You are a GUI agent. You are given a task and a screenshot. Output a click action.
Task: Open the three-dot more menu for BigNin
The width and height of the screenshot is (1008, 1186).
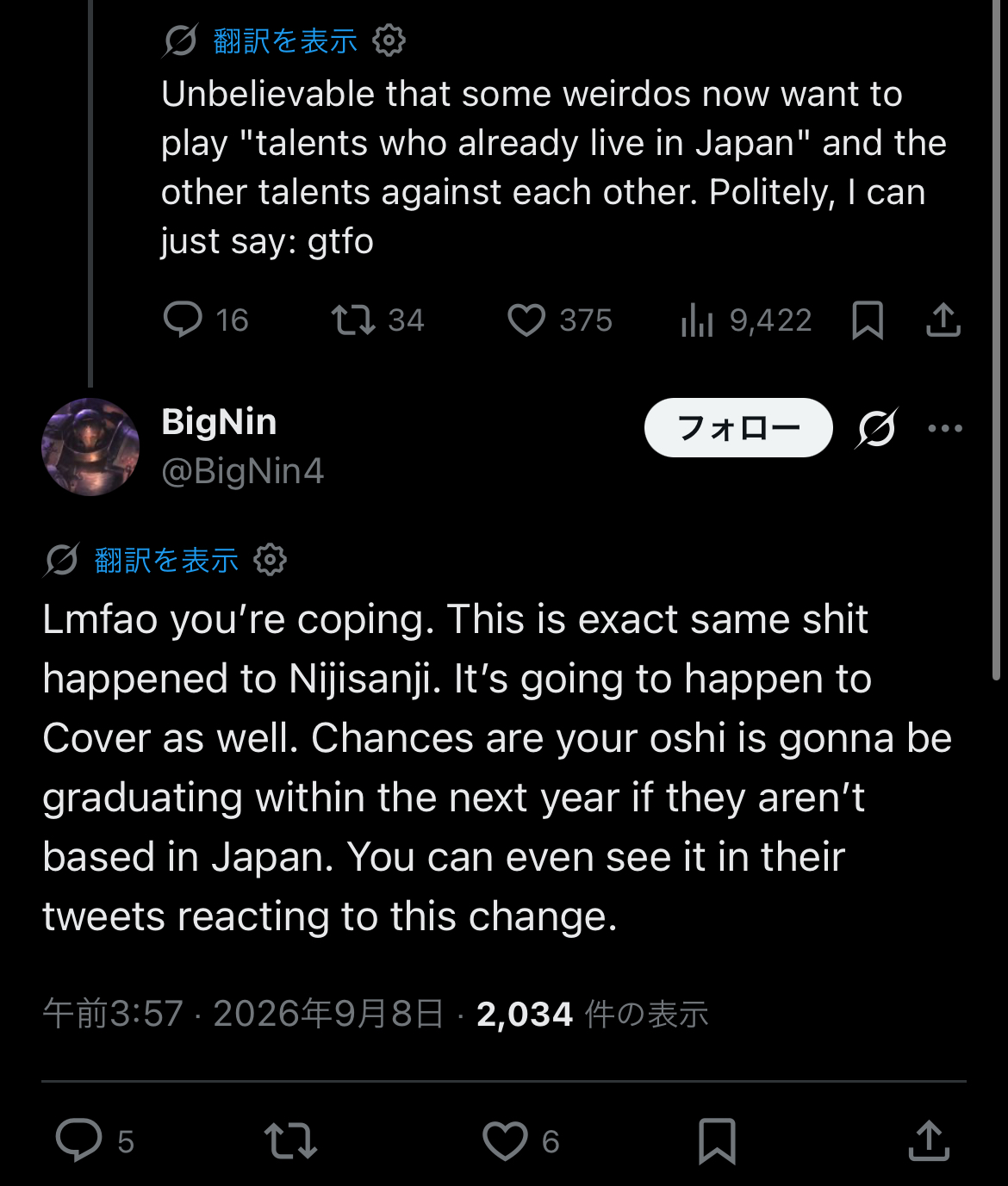pyautogui.click(x=945, y=428)
